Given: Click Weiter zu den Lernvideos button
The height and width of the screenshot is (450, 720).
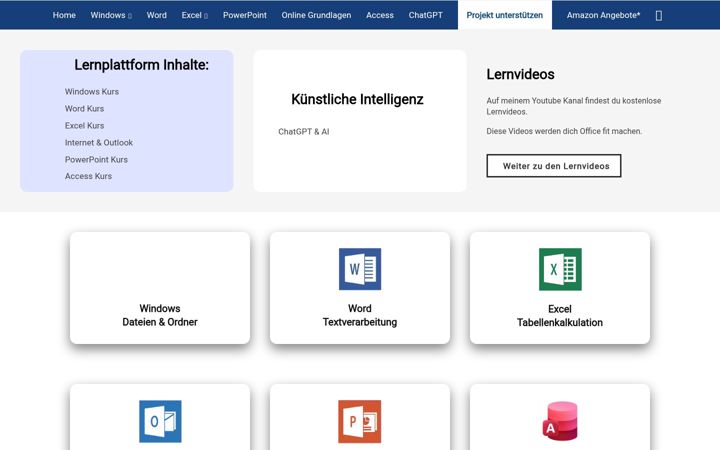Looking at the screenshot, I should click(x=554, y=166).
